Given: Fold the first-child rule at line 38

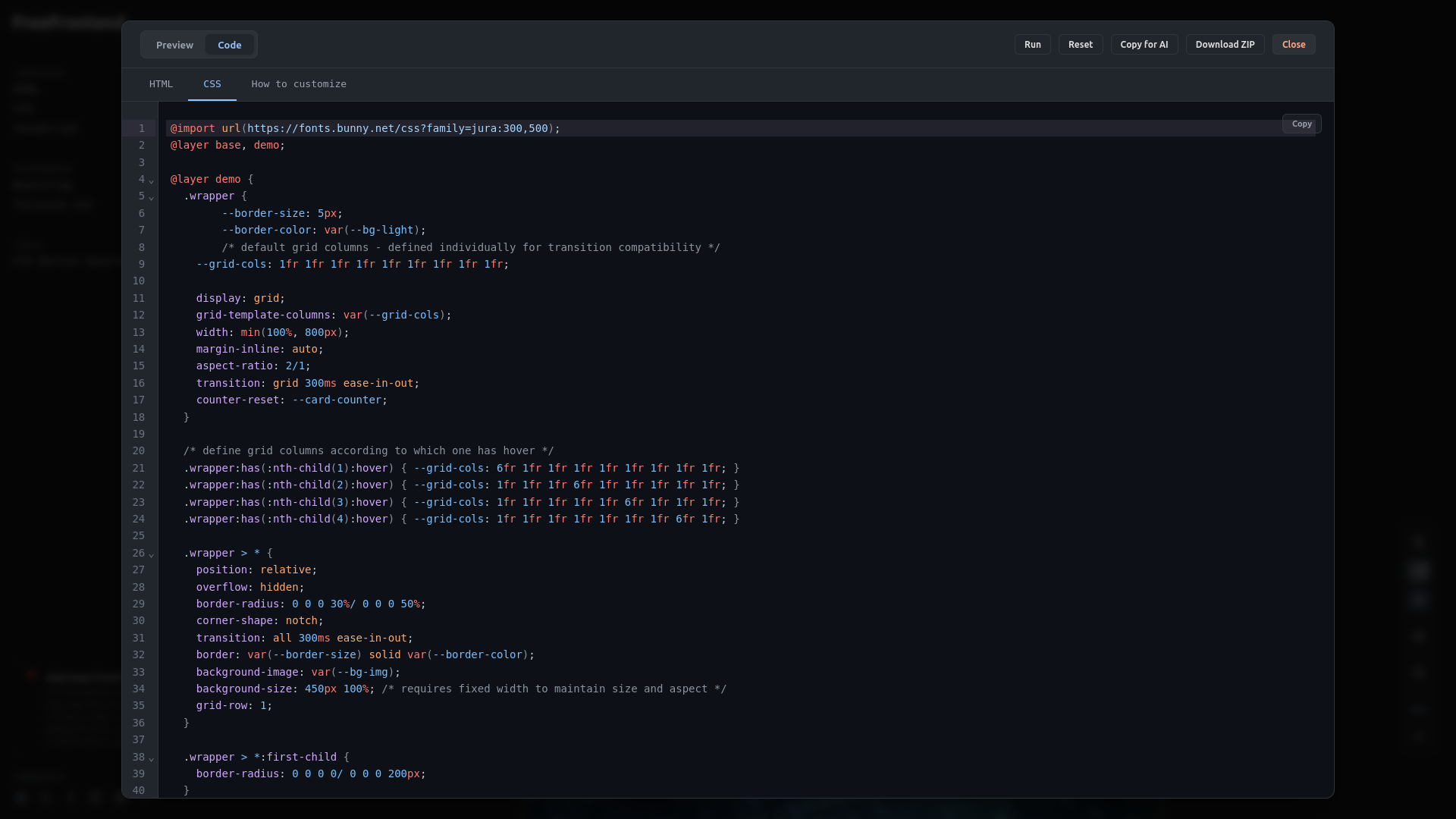Looking at the screenshot, I should [x=152, y=758].
